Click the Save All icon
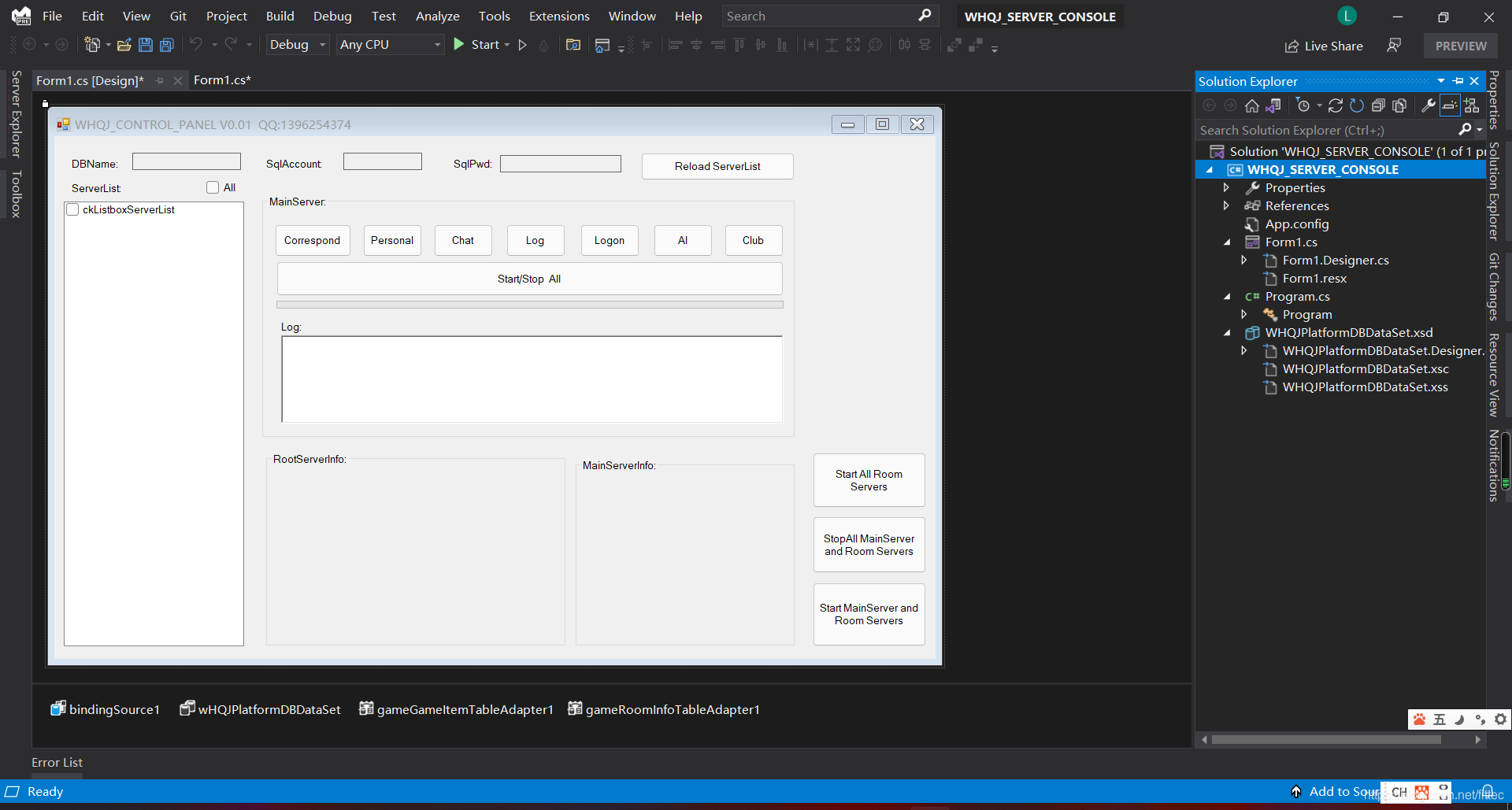The image size is (1512, 810). coord(167,45)
